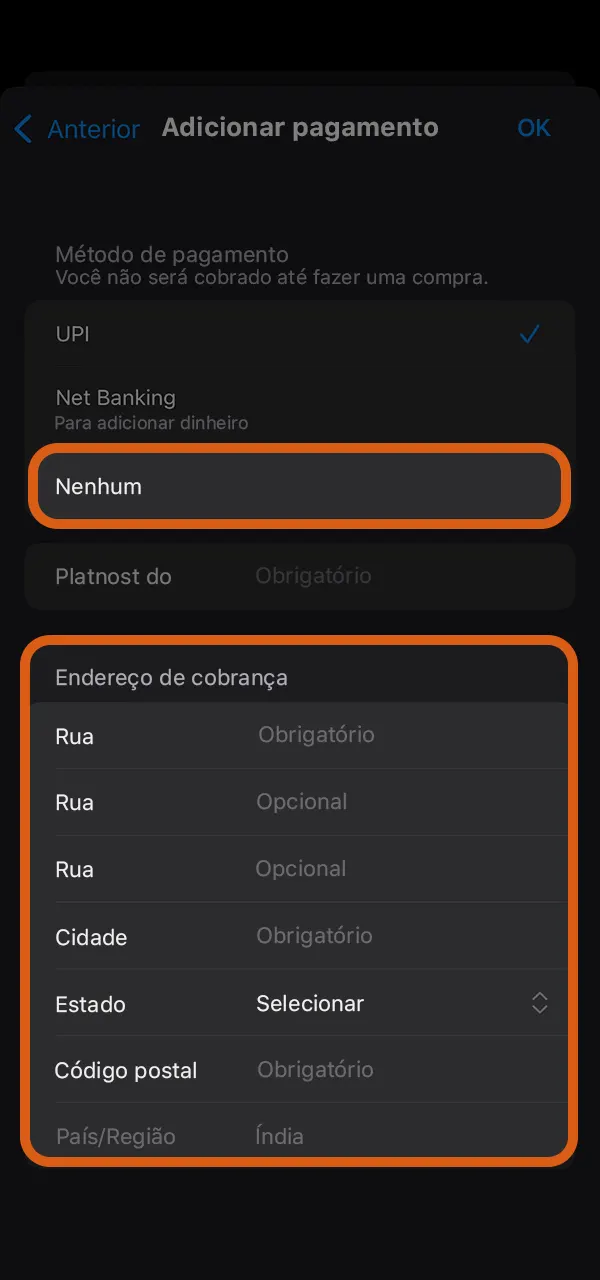The height and width of the screenshot is (1280, 600).
Task: Click the Endereço de cobrança section header
Action: (x=171, y=677)
